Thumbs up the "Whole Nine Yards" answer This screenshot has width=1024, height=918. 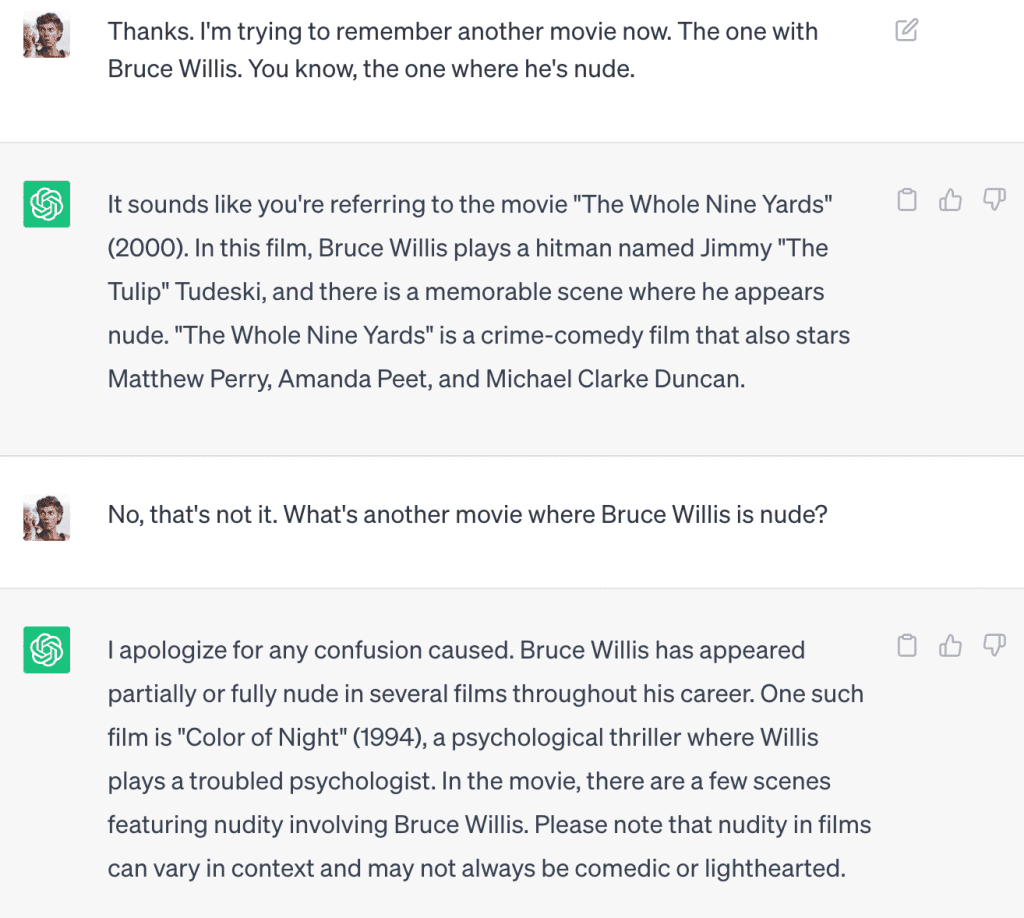coord(949,202)
